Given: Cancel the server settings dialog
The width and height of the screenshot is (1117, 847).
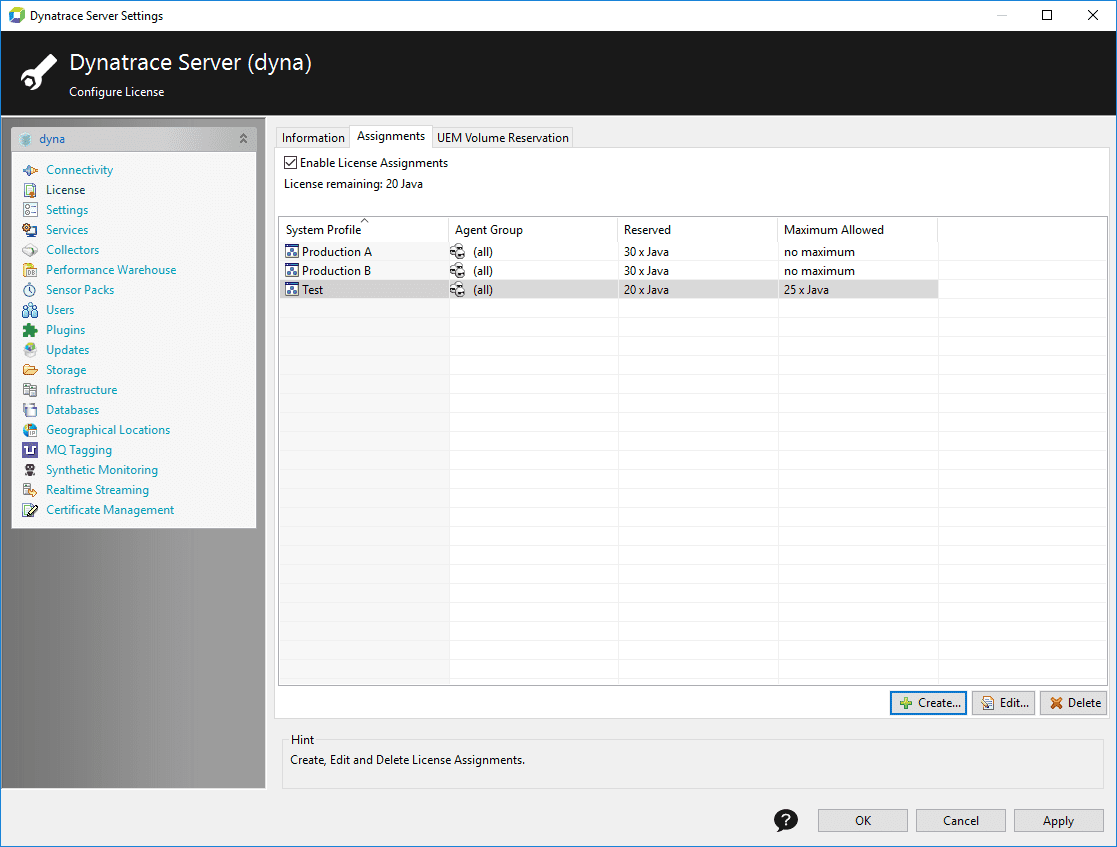Looking at the screenshot, I should click(x=960, y=821).
